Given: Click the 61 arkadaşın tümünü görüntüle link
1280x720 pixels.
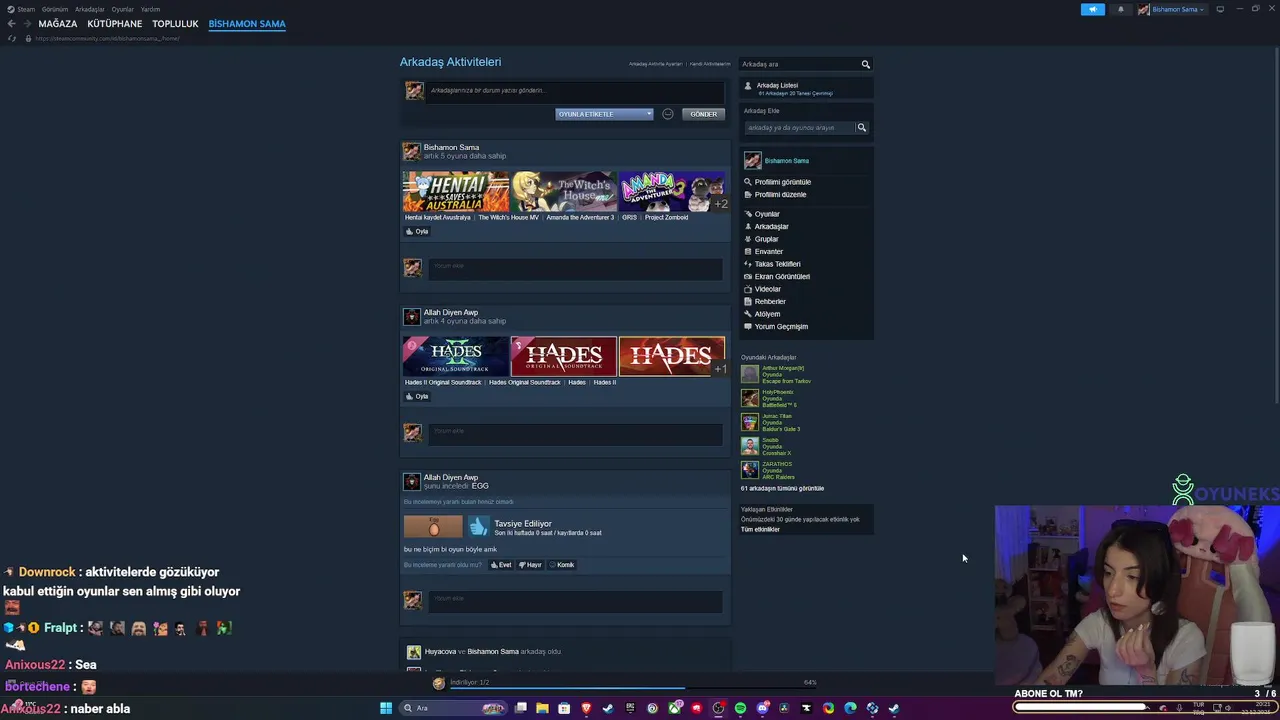Looking at the screenshot, I should click(782, 488).
